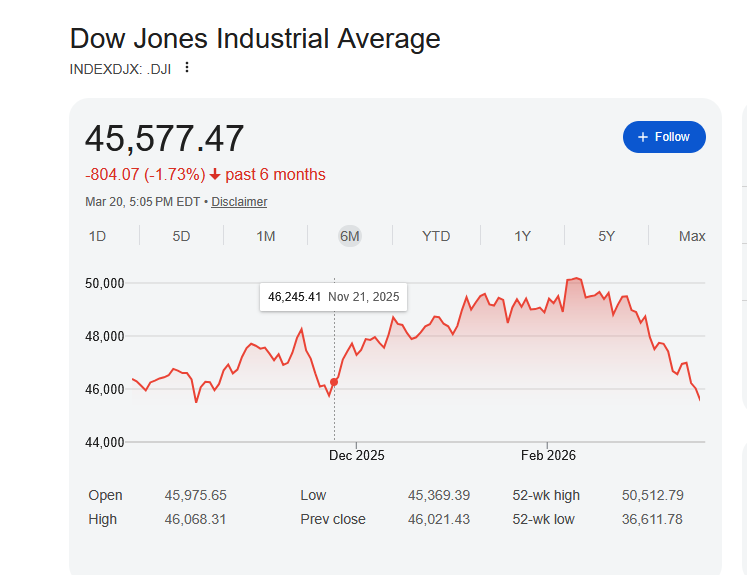Click the red down arrow indicator
This screenshot has width=747, height=575.
[x=215, y=175]
